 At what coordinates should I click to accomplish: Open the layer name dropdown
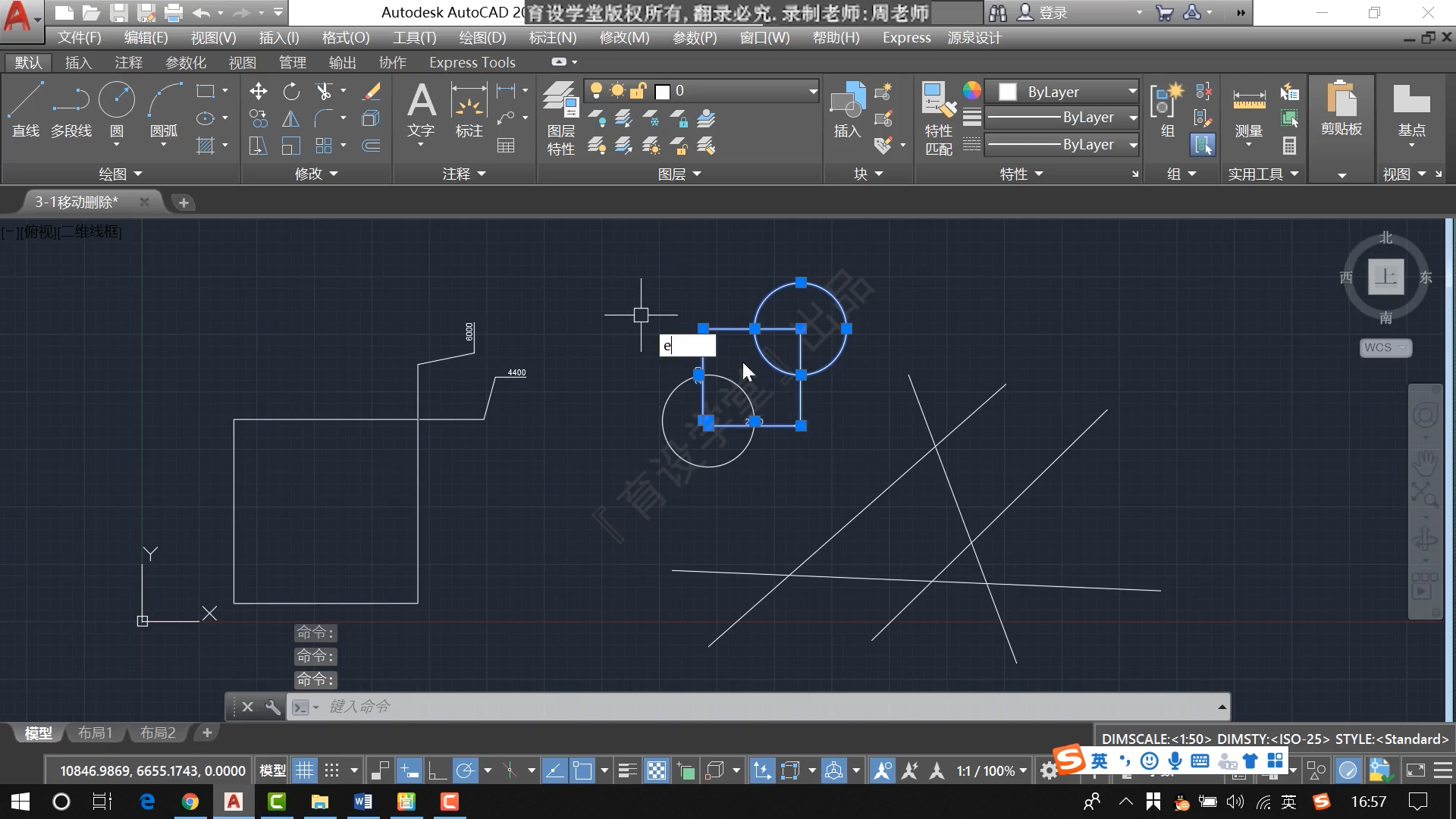click(813, 91)
